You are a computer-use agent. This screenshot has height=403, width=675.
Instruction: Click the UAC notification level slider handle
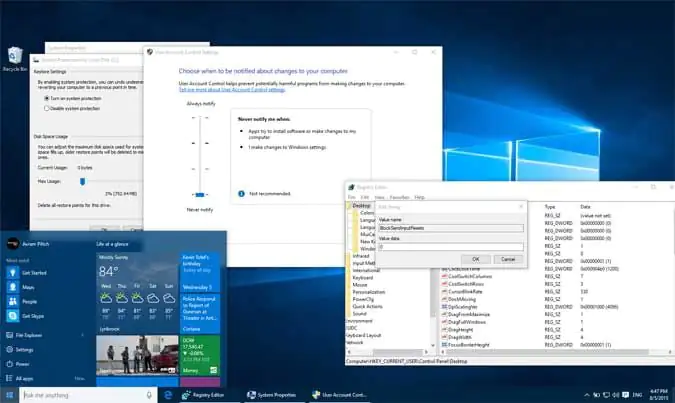(199, 195)
